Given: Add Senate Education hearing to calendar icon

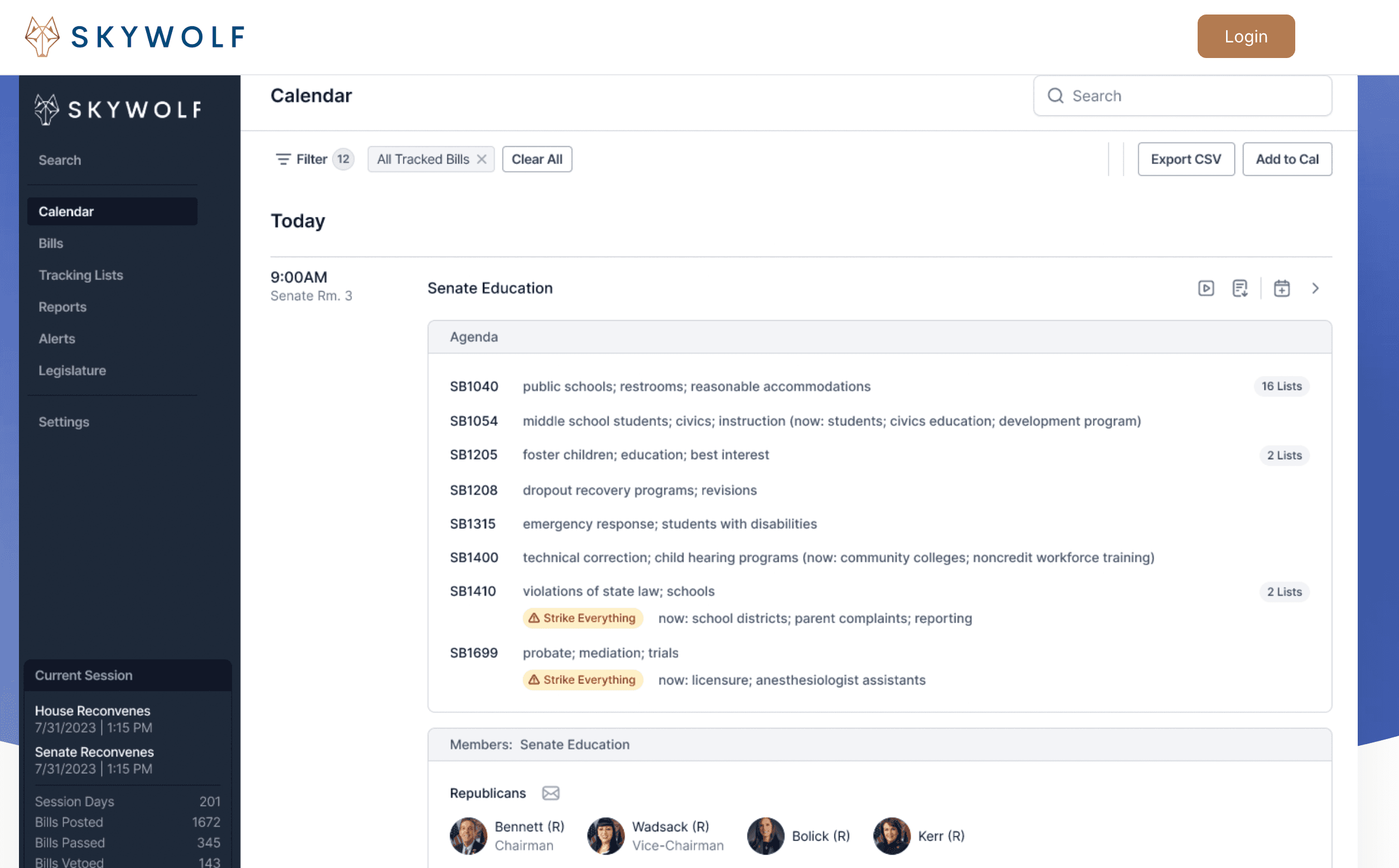Looking at the screenshot, I should pyautogui.click(x=1281, y=288).
